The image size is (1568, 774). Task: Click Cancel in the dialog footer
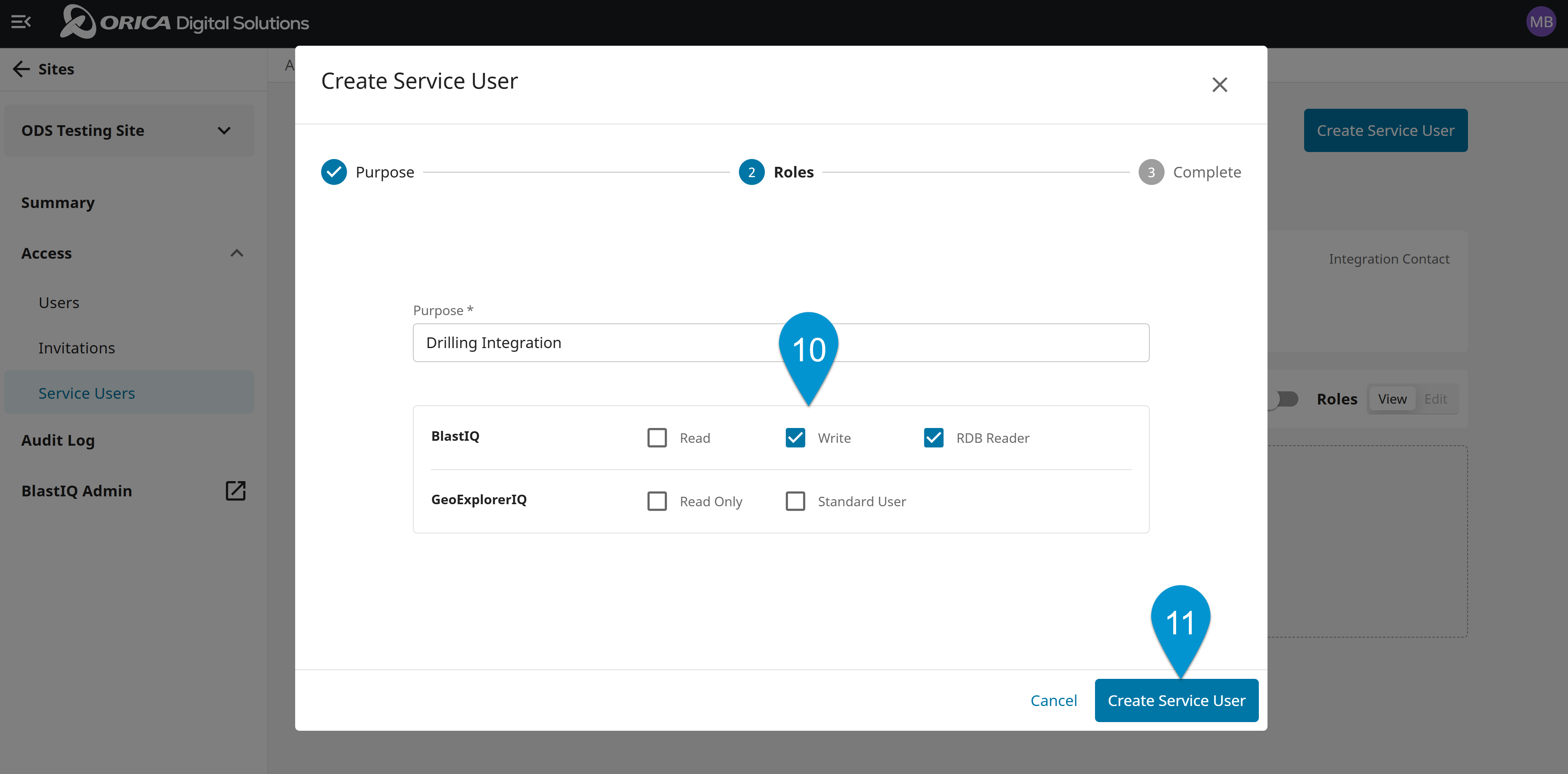(x=1054, y=700)
